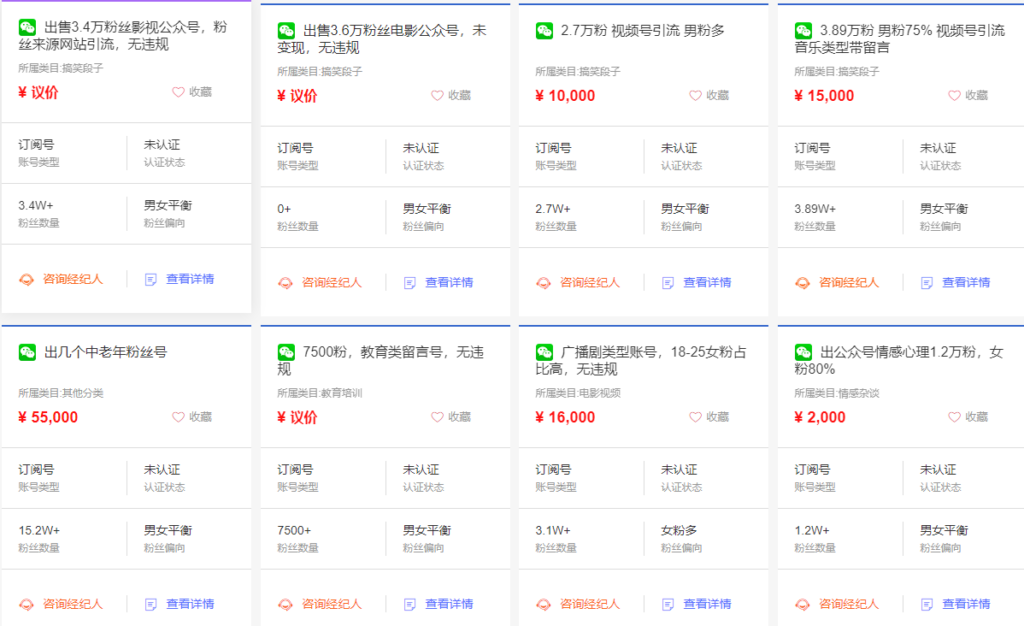Click headset icon on 3.89万粉 男粉75% card
The width and height of the screenshot is (1024, 626).
pos(803,283)
